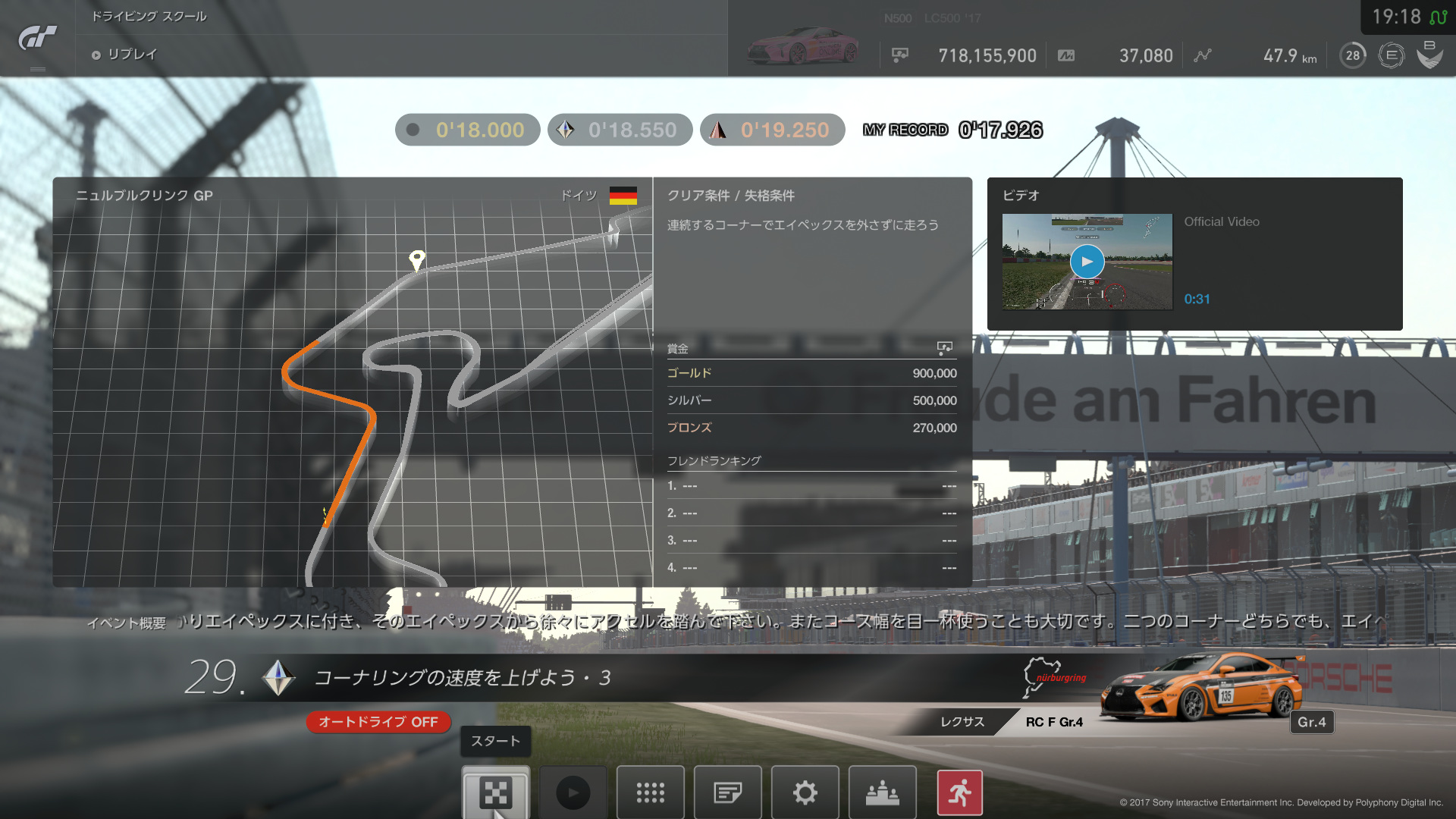Click the シルバー 500,000 prize row

(x=811, y=400)
